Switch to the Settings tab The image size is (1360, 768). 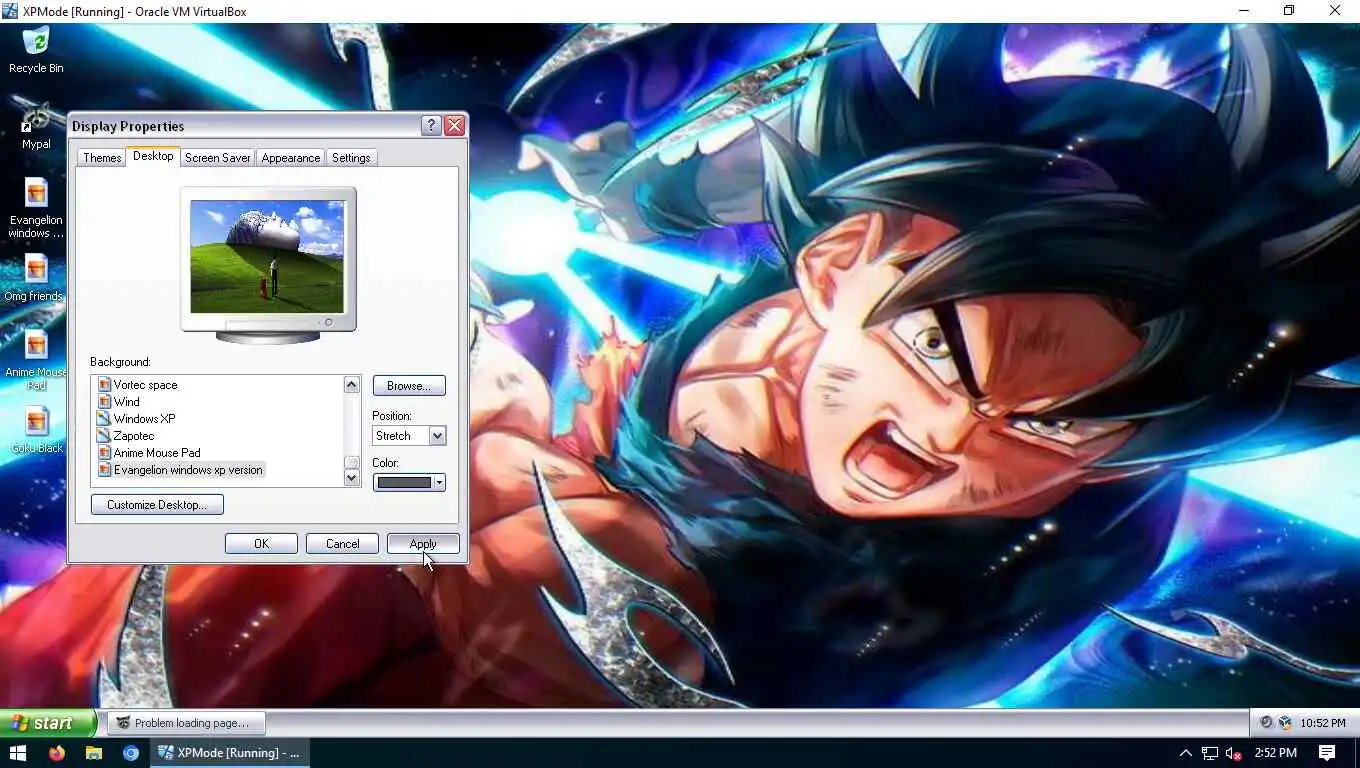351,158
